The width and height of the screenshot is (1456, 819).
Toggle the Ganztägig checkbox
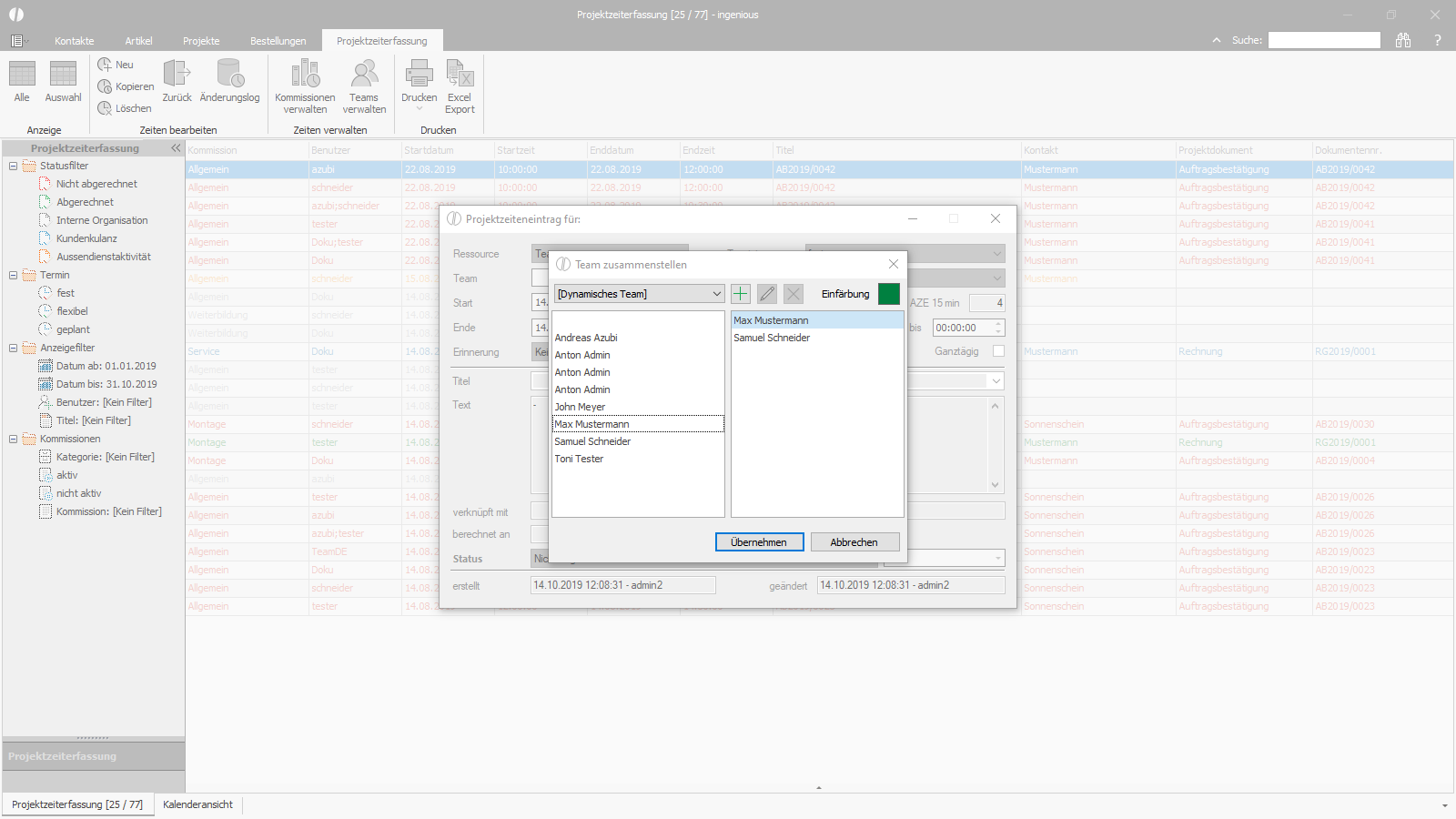point(998,351)
